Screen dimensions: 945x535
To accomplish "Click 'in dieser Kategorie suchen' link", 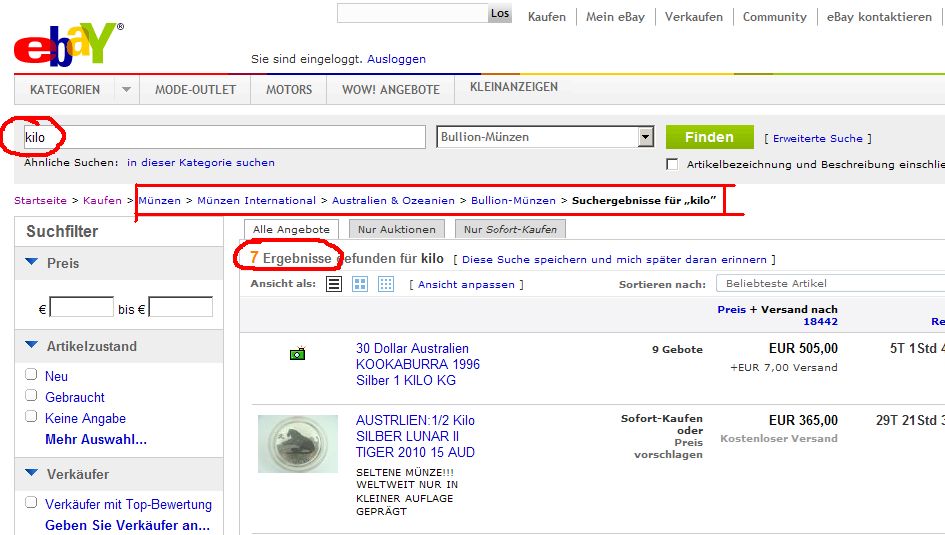I will coord(201,162).
